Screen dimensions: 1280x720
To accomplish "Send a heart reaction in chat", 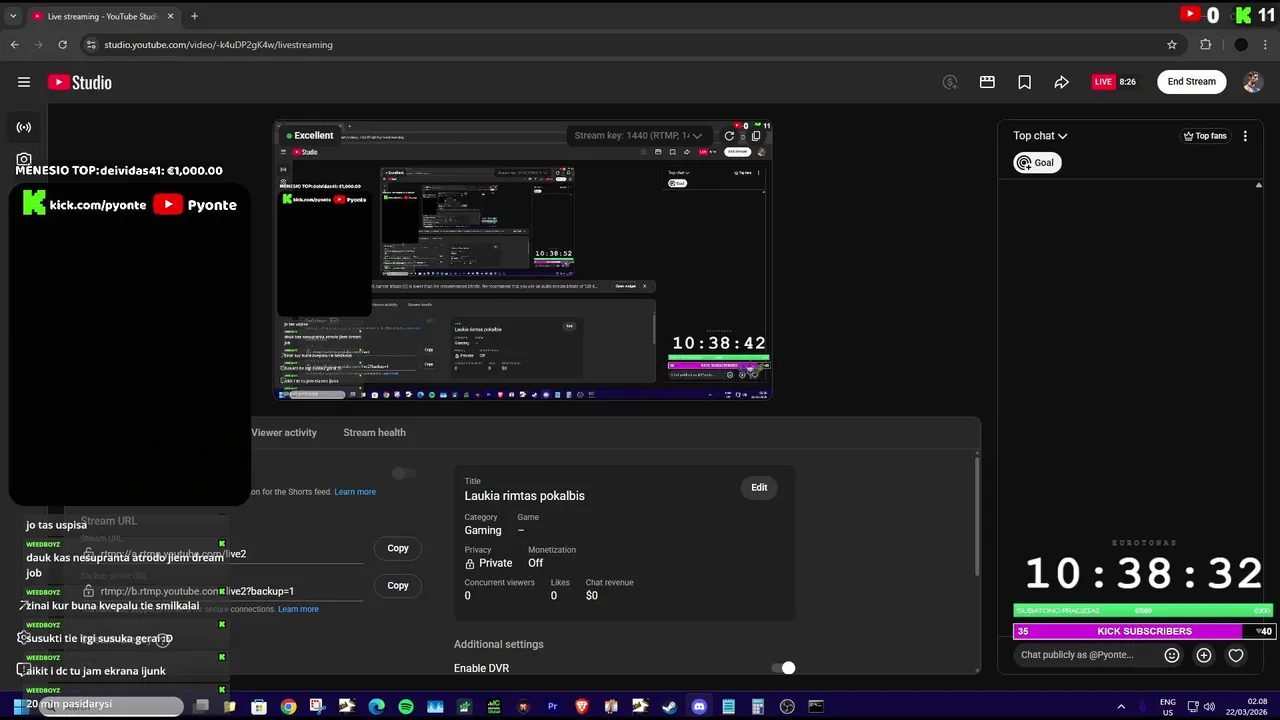I will tap(1236, 655).
